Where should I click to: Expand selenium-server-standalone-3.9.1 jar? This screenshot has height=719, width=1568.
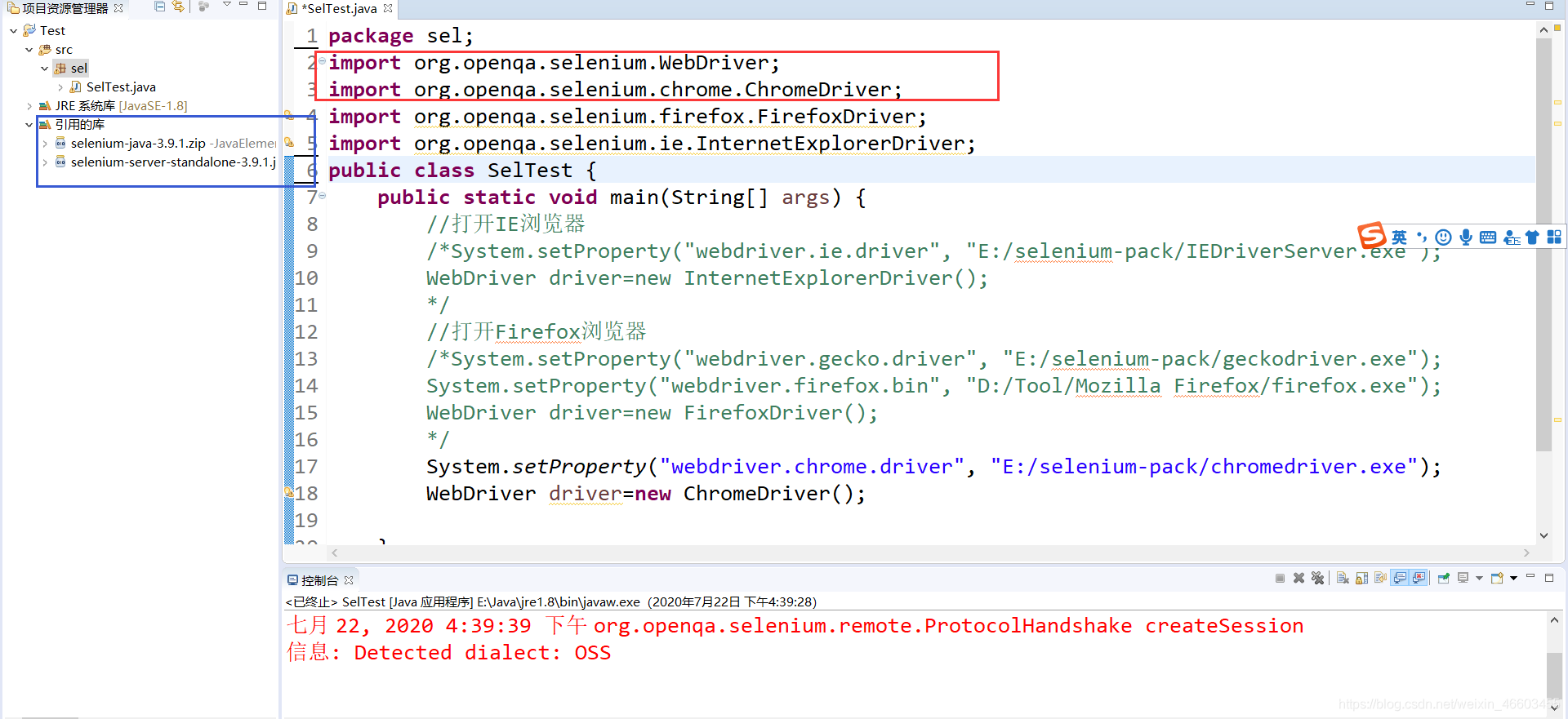[x=44, y=162]
